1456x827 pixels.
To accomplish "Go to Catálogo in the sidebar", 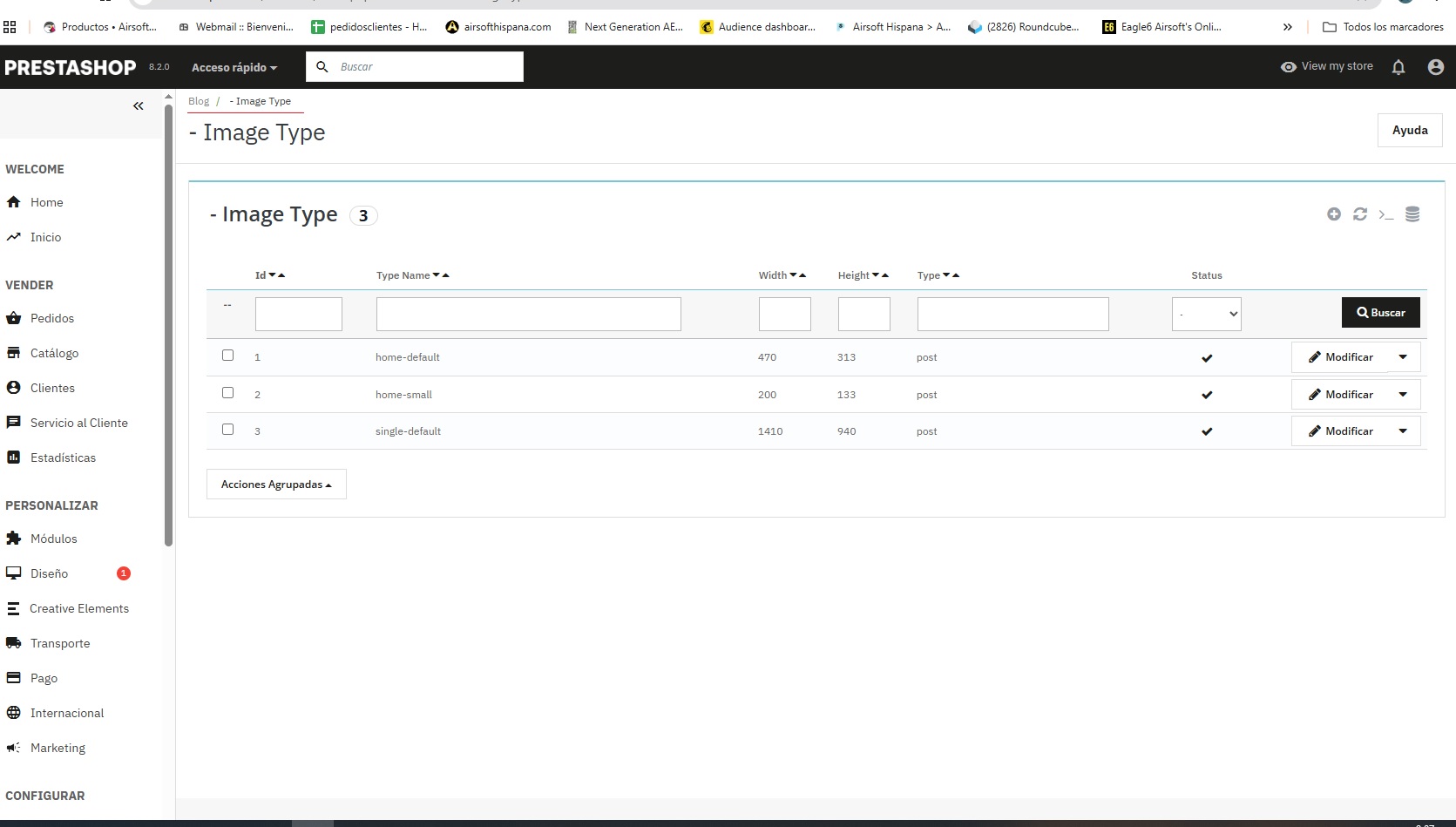I will [x=54, y=353].
